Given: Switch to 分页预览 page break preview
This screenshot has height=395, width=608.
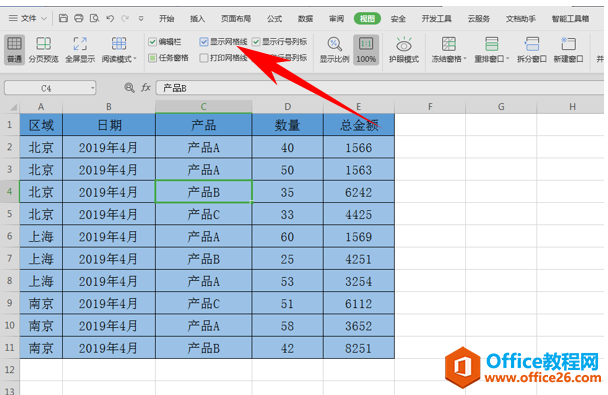Looking at the screenshot, I should pos(43,49).
